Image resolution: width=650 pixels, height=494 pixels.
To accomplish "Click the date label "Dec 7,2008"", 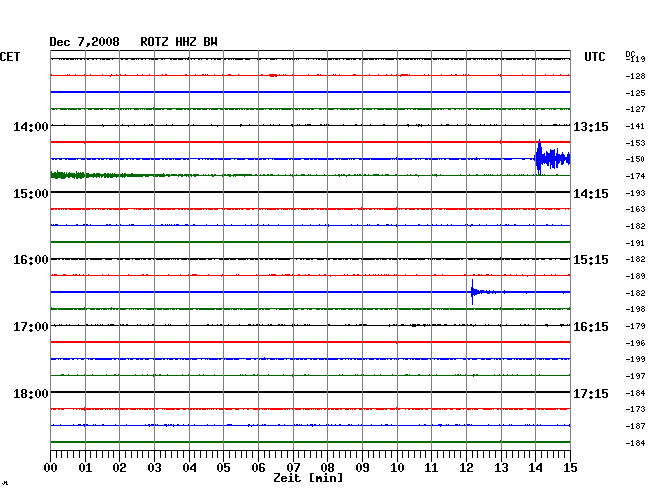I will pos(84,42).
